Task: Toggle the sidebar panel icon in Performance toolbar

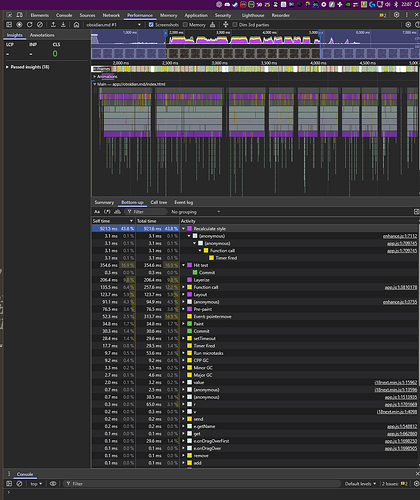Action: (9, 25)
